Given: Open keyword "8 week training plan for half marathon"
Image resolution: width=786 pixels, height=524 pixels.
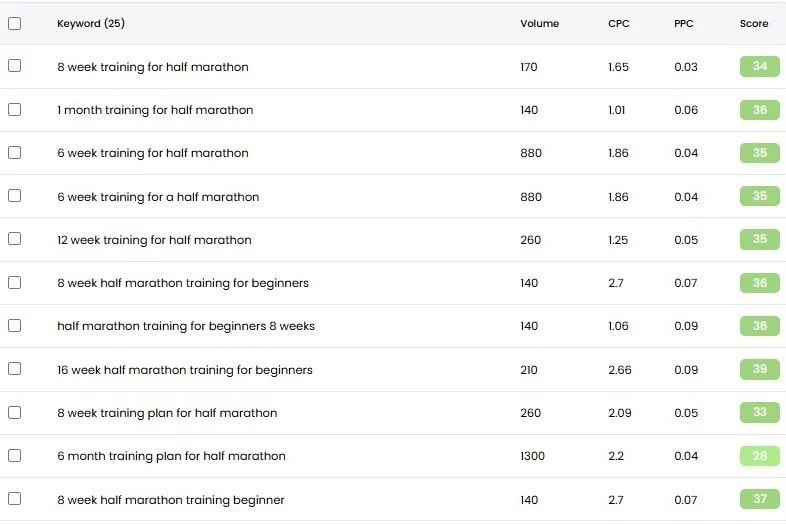Looking at the screenshot, I should tap(167, 413).
